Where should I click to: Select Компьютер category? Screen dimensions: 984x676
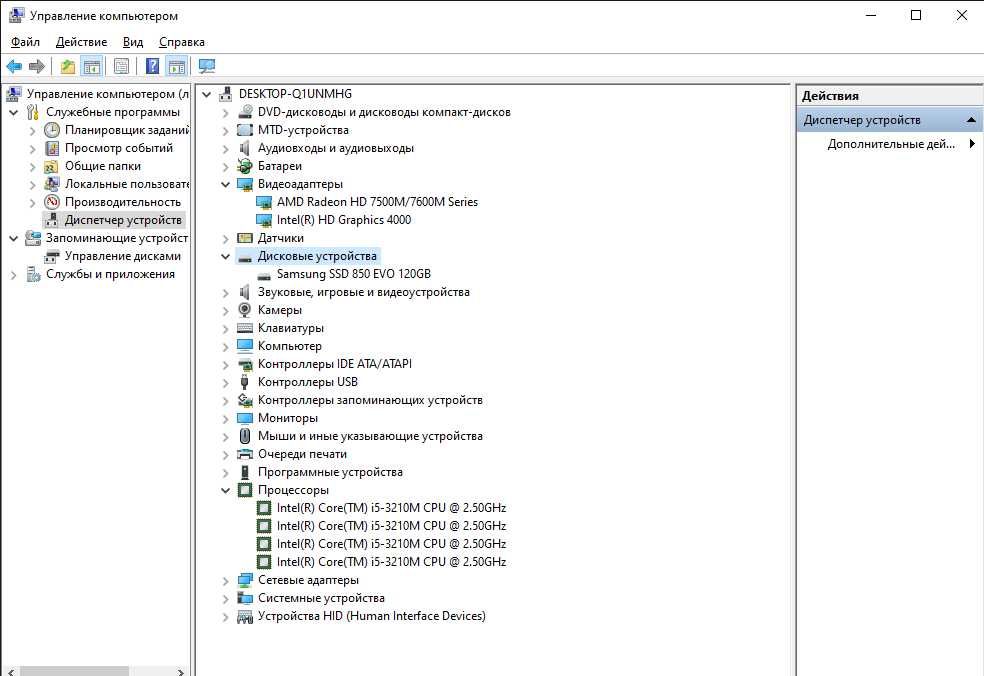click(x=289, y=346)
